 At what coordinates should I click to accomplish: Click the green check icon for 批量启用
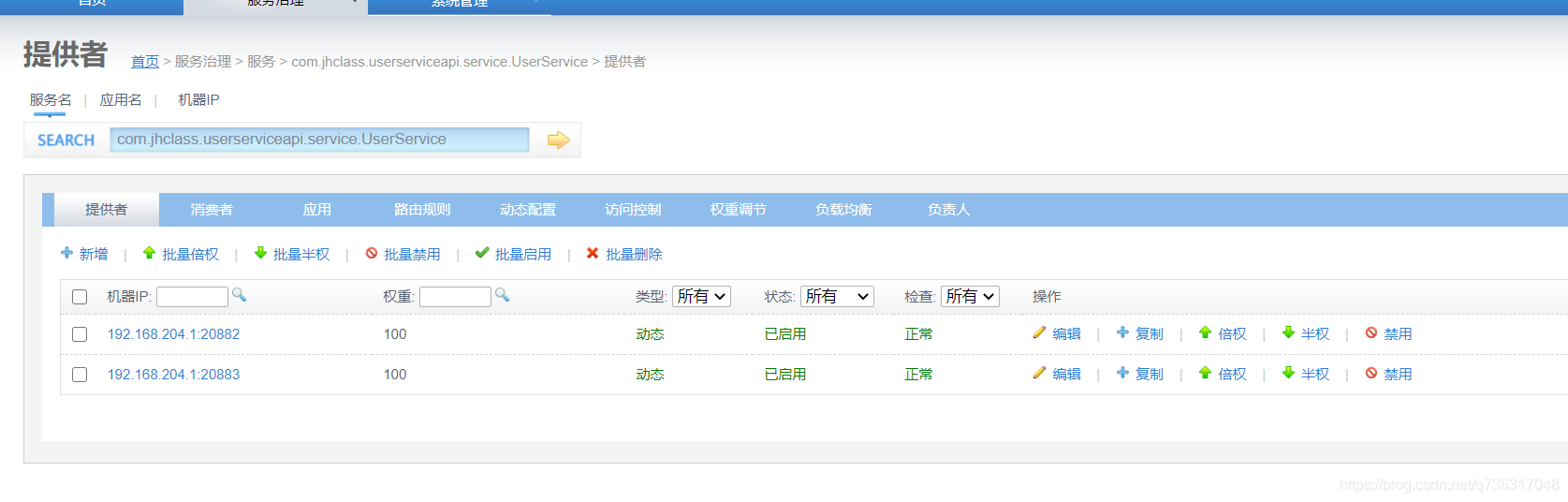[482, 253]
